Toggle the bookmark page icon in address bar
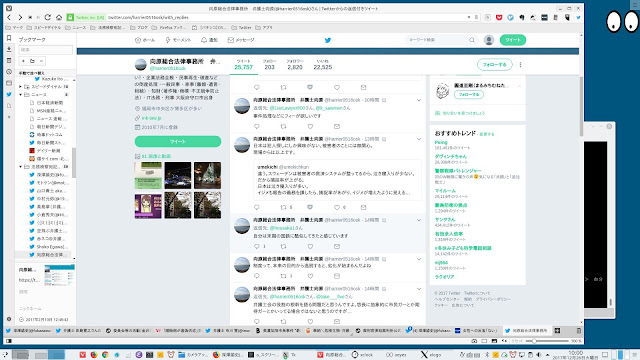 [x=476, y=18]
